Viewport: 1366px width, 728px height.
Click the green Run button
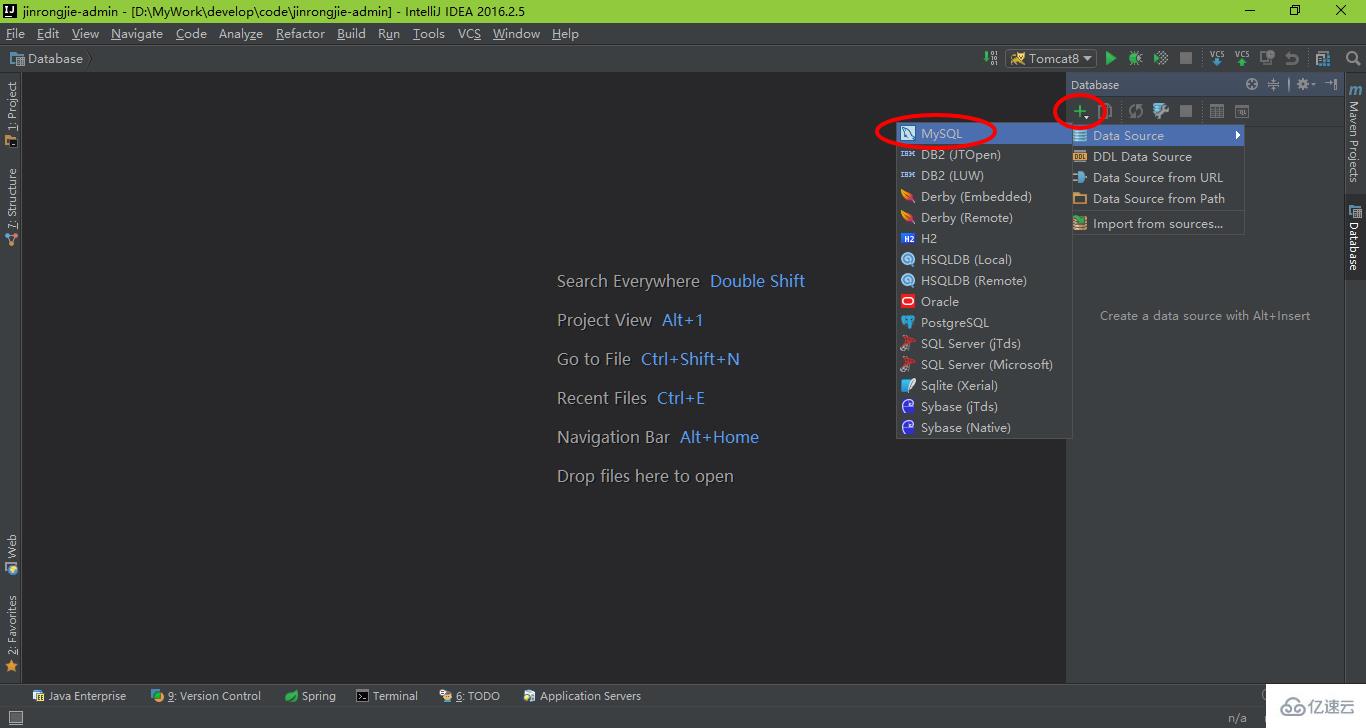1111,59
